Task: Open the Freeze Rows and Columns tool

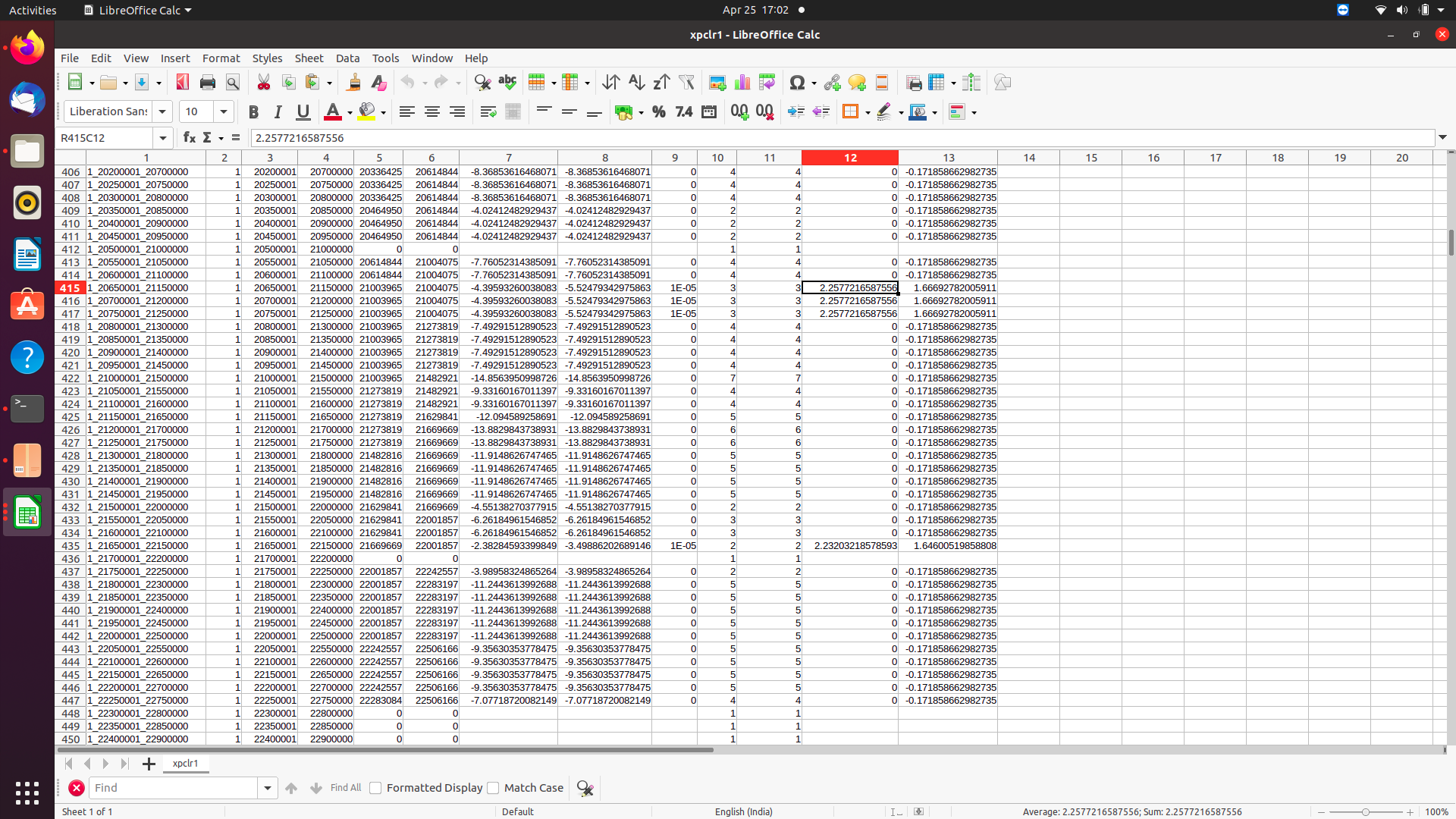Action: click(938, 82)
